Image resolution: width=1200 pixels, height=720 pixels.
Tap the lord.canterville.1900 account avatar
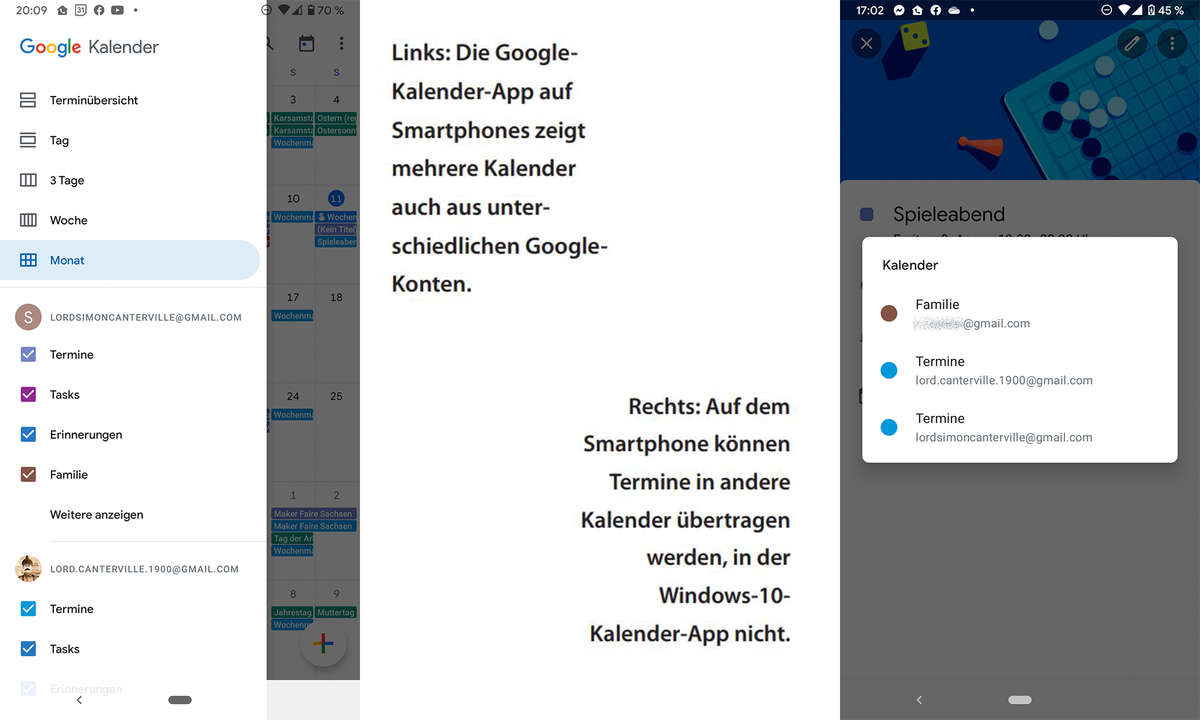point(28,568)
